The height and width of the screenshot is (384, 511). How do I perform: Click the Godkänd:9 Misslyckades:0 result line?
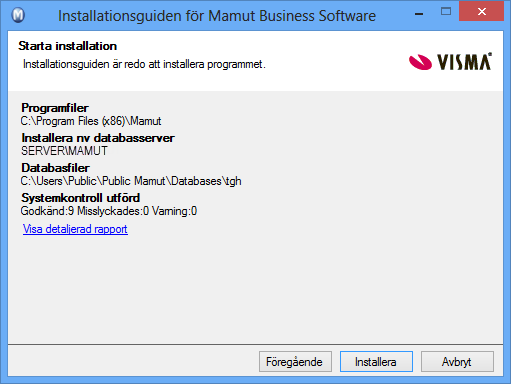[x=109, y=211]
